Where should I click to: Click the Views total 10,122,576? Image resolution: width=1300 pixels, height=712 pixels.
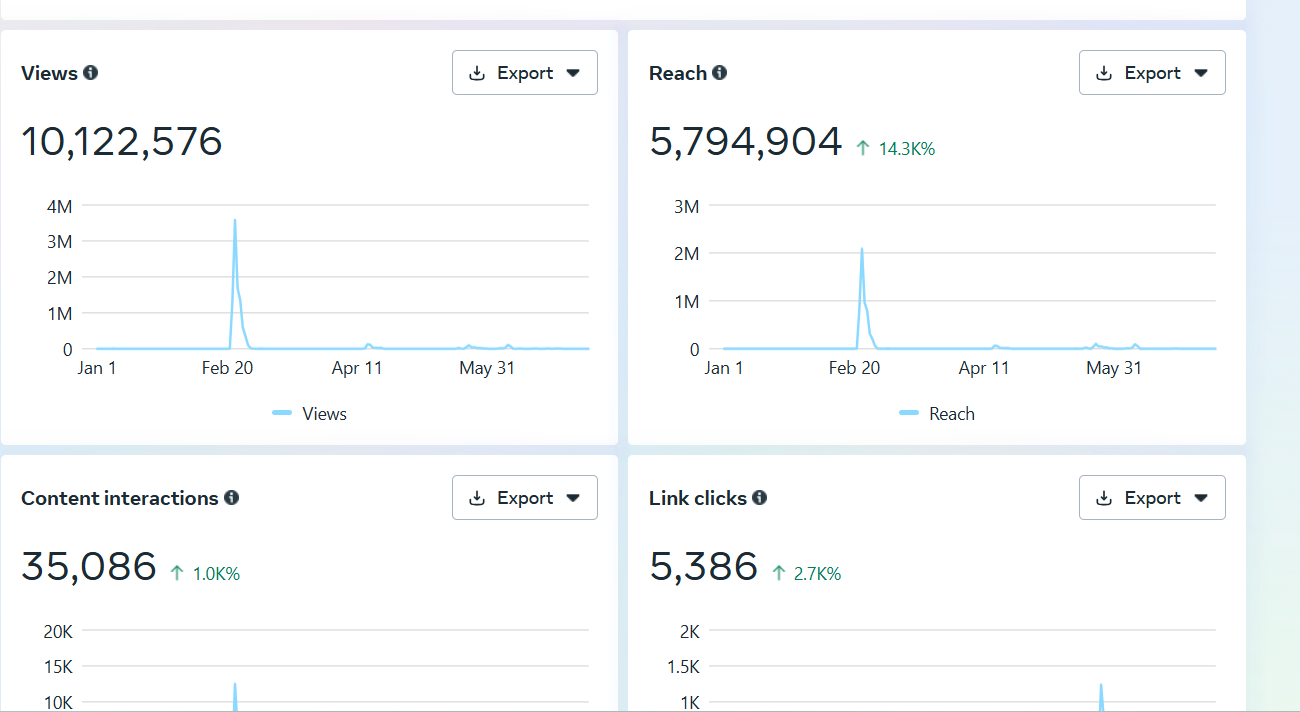122,142
